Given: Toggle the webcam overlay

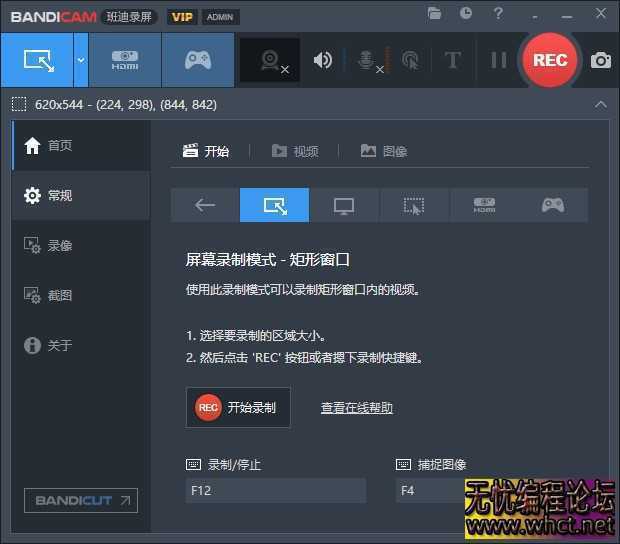Looking at the screenshot, I should [270, 60].
